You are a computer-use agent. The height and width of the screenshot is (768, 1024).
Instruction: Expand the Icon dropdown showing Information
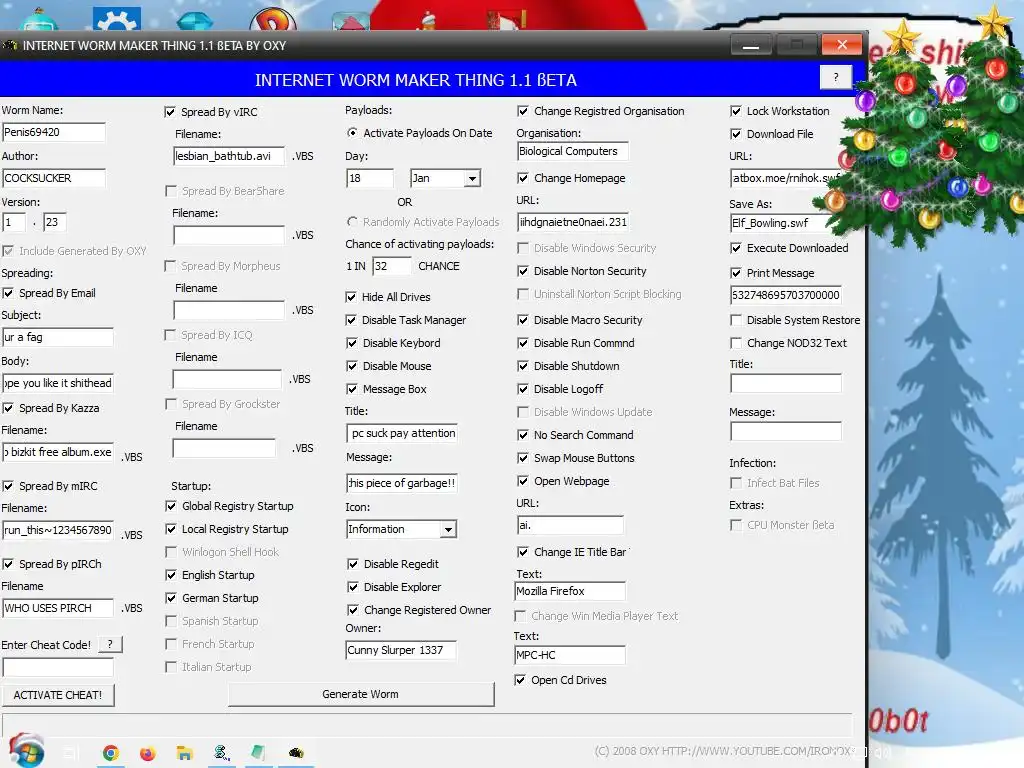448,529
